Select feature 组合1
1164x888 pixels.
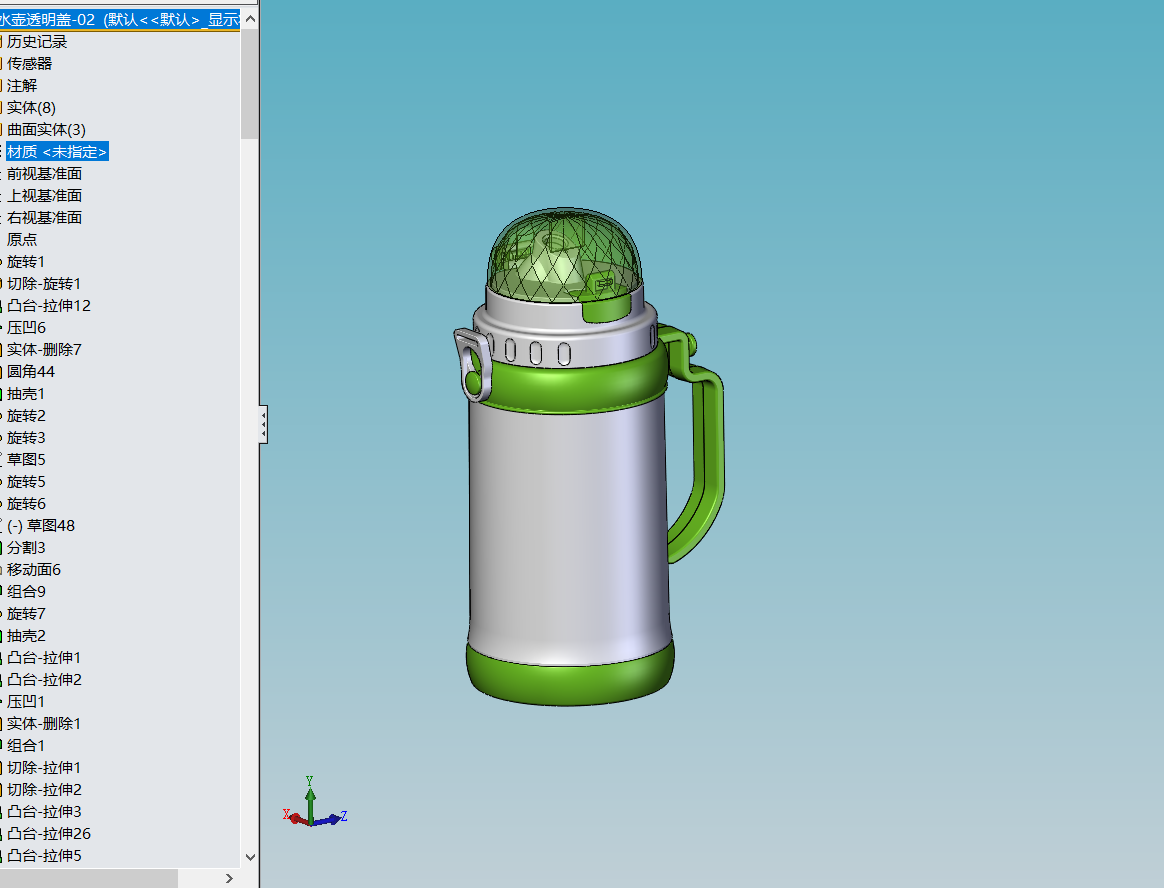[25, 745]
